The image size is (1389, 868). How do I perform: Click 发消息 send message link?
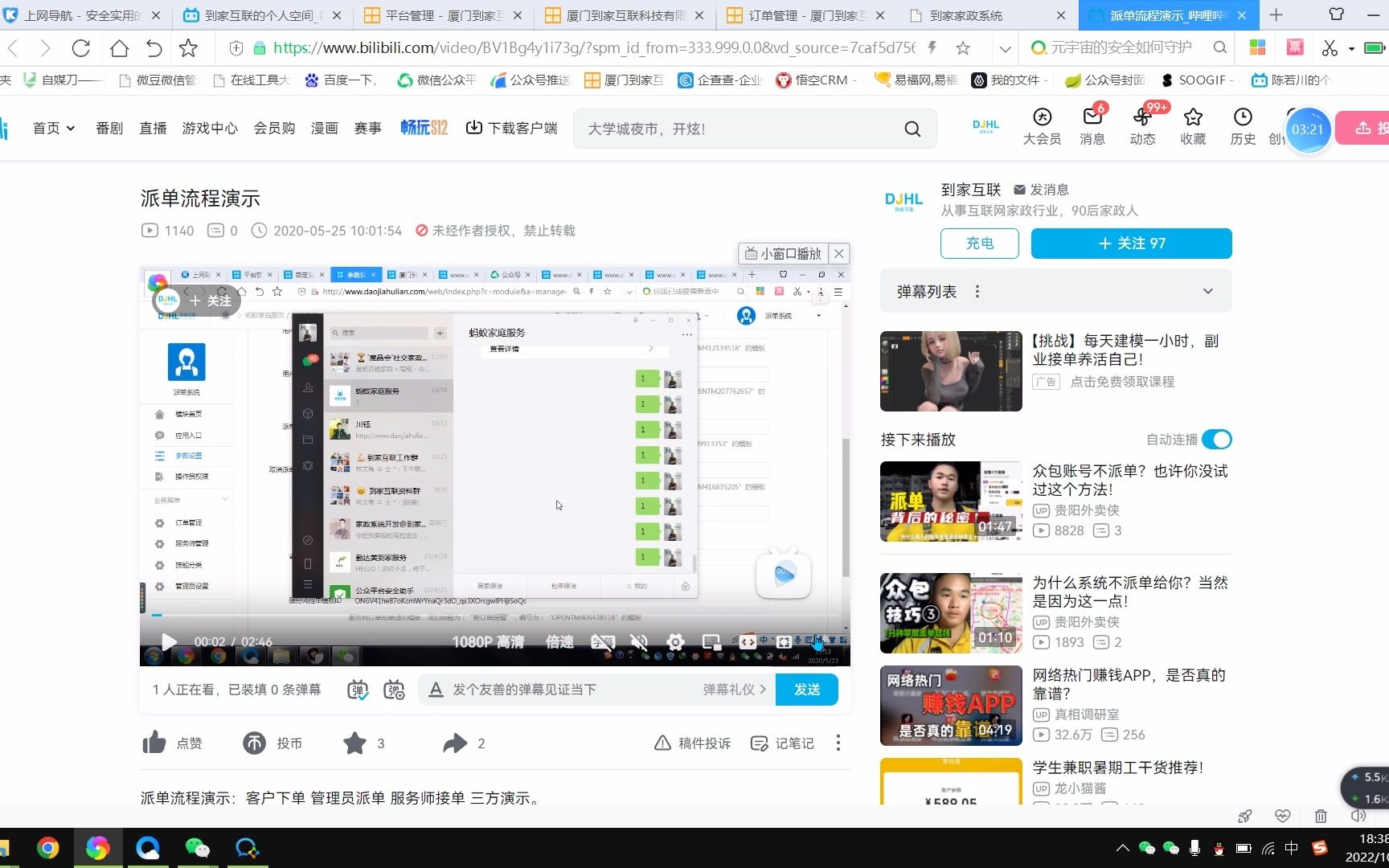tap(1041, 190)
